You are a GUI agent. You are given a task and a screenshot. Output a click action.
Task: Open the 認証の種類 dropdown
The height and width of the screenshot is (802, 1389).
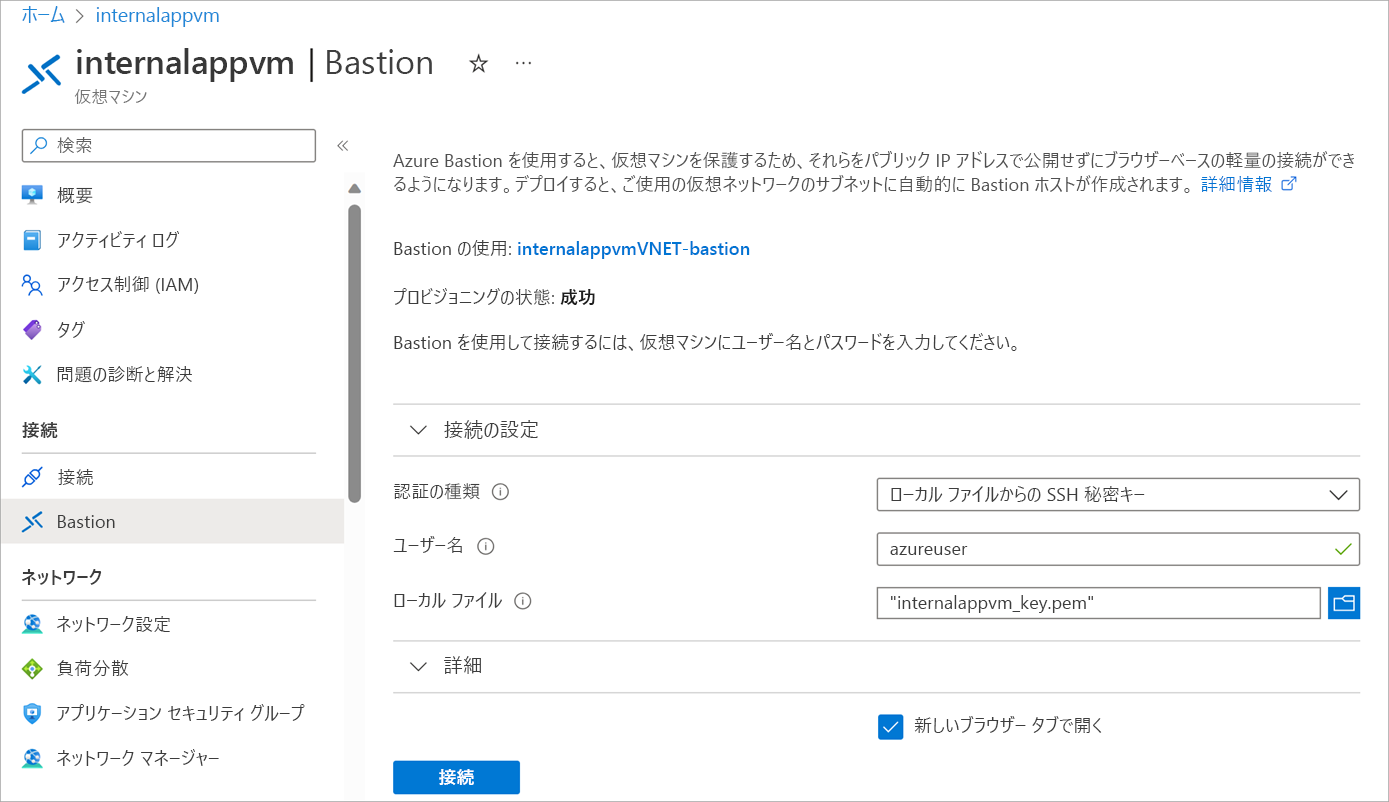pos(1118,494)
